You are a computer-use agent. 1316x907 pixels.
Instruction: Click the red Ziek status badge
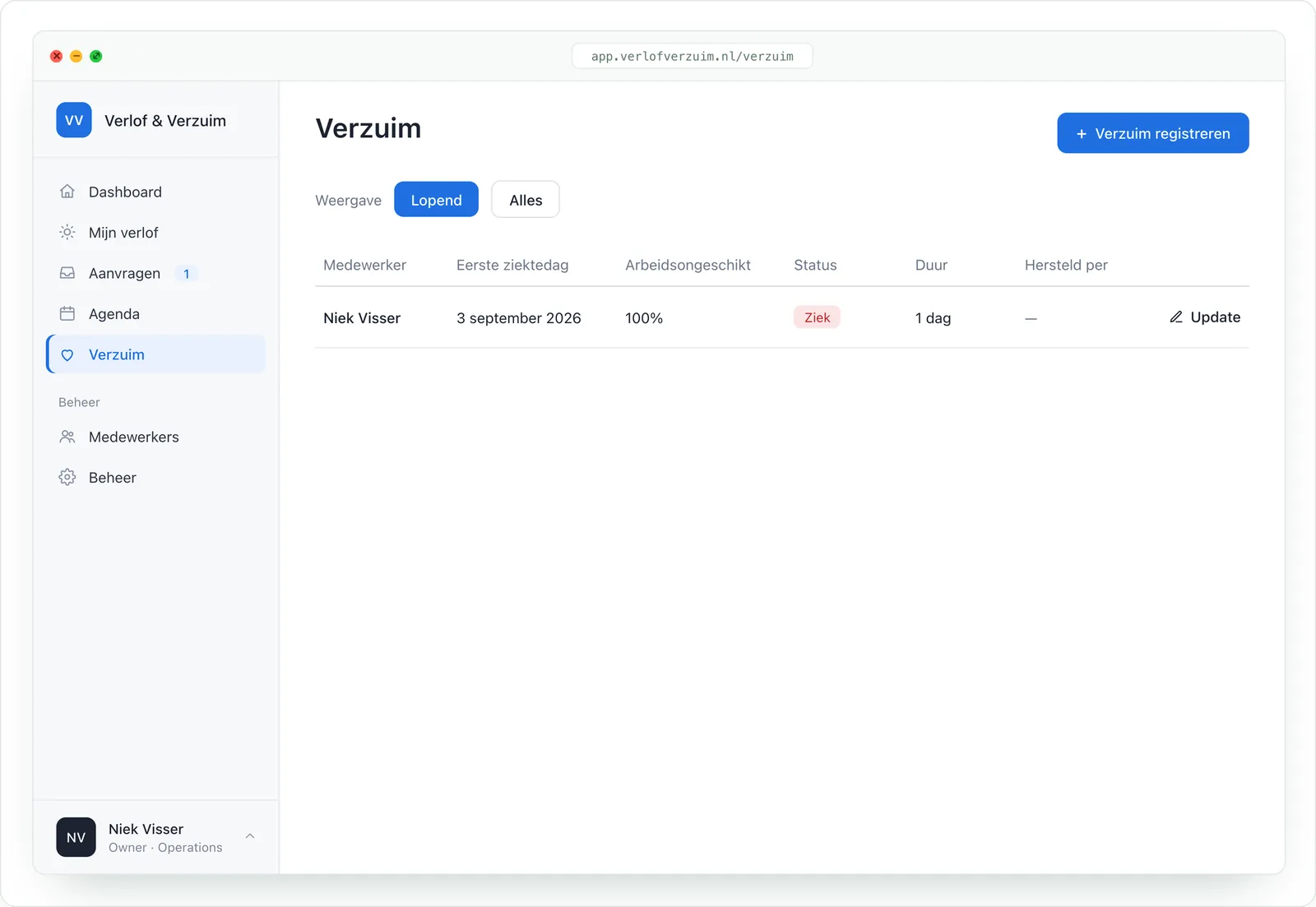coord(817,317)
